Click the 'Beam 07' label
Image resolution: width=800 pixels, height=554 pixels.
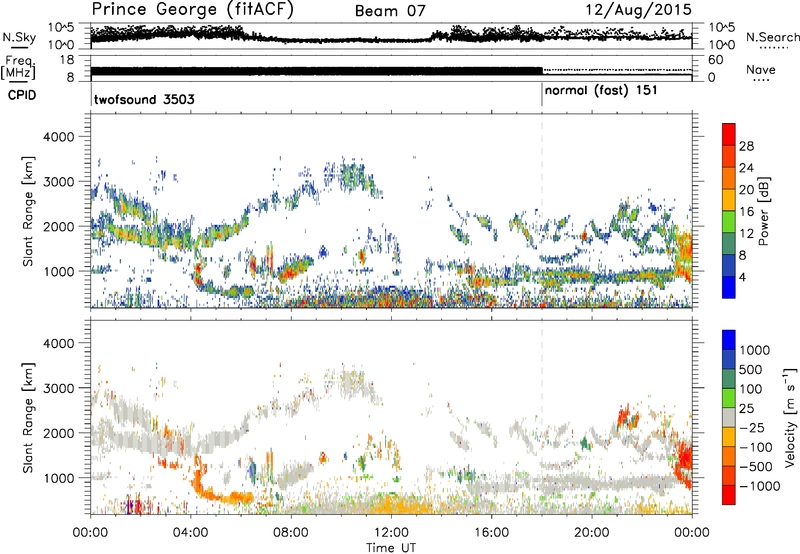tap(390, 11)
